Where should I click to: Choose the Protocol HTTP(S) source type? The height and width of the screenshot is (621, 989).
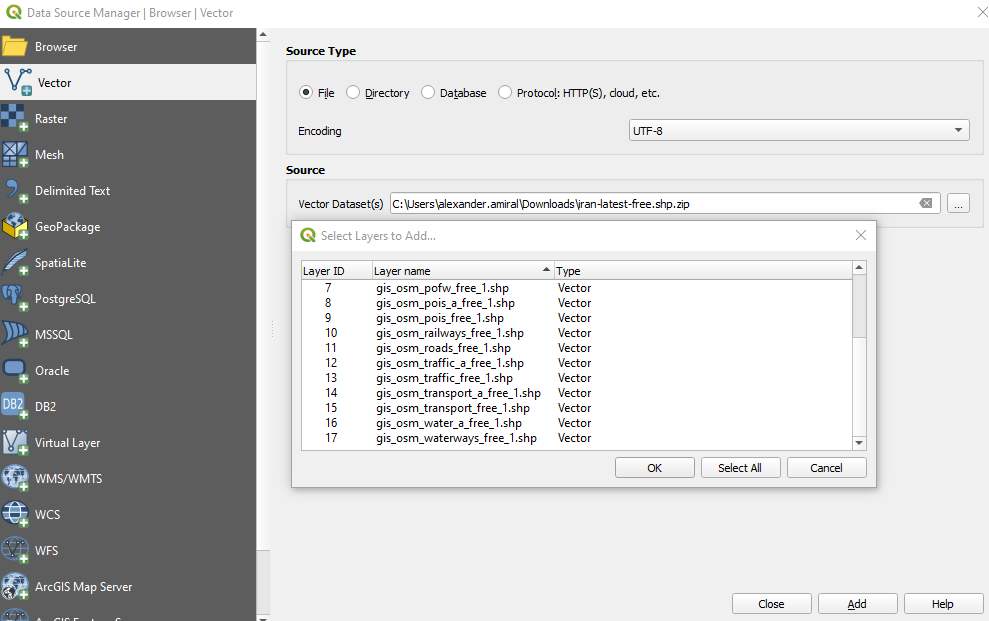pyautogui.click(x=505, y=92)
